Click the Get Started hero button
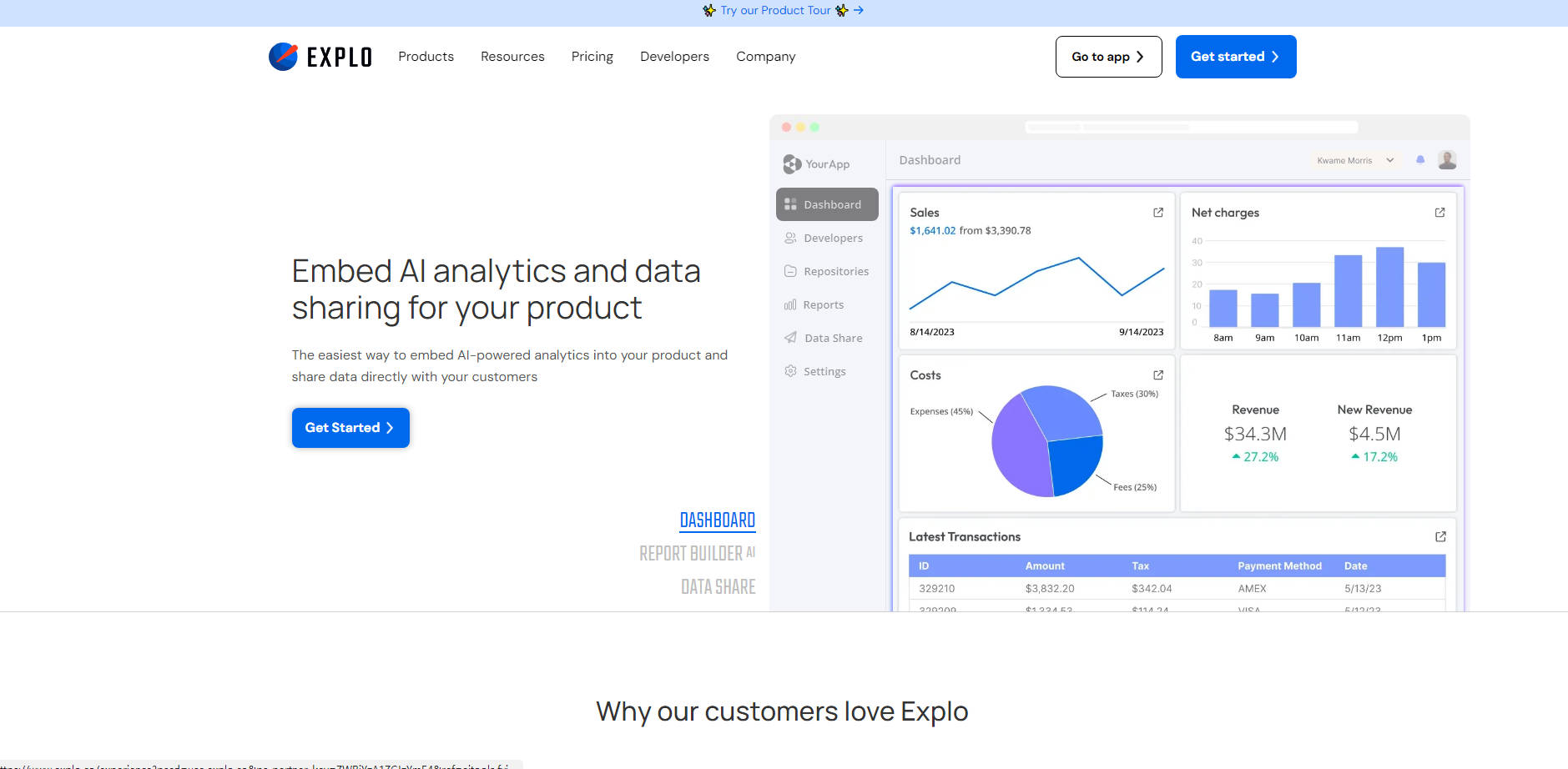 (350, 427)
